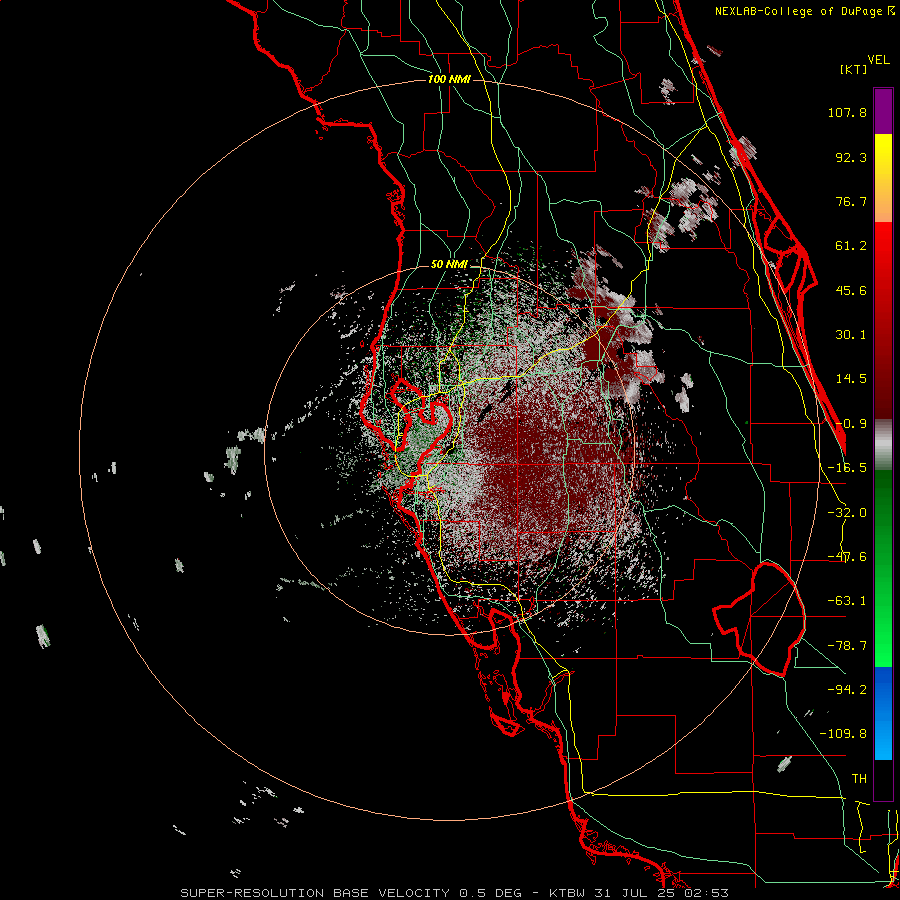Select the -47.6 scale value
The height and width of the screenshot is (900, 900).
click(x=847, y=557)
